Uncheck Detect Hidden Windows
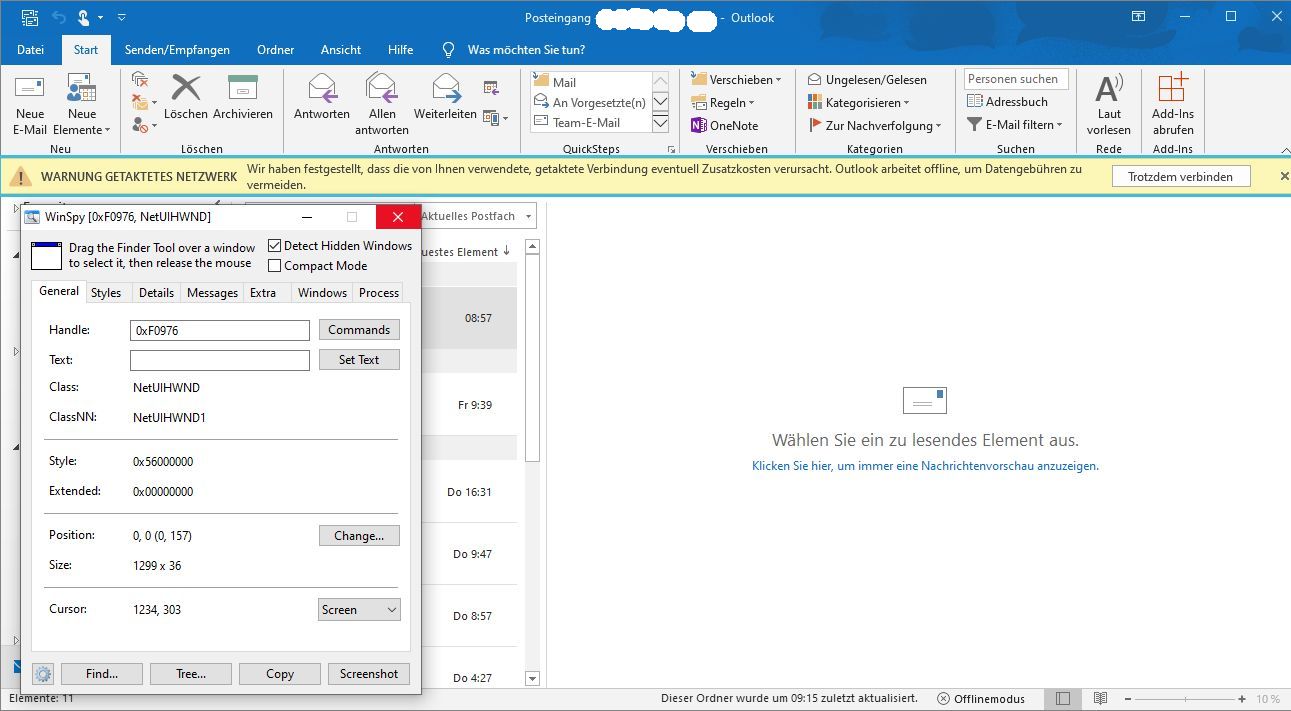 [275, 246]
